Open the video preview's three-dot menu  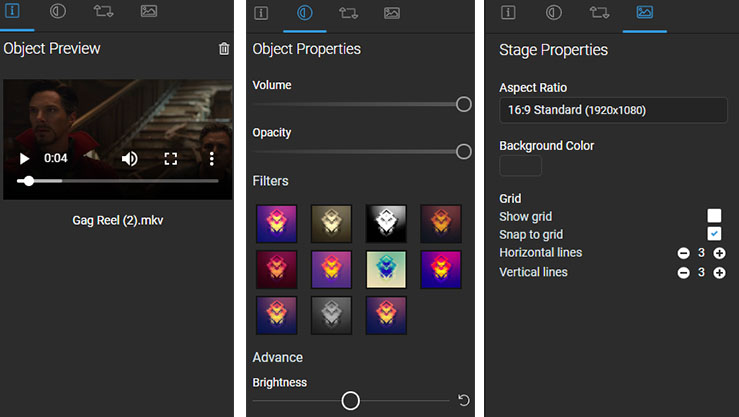212,159
